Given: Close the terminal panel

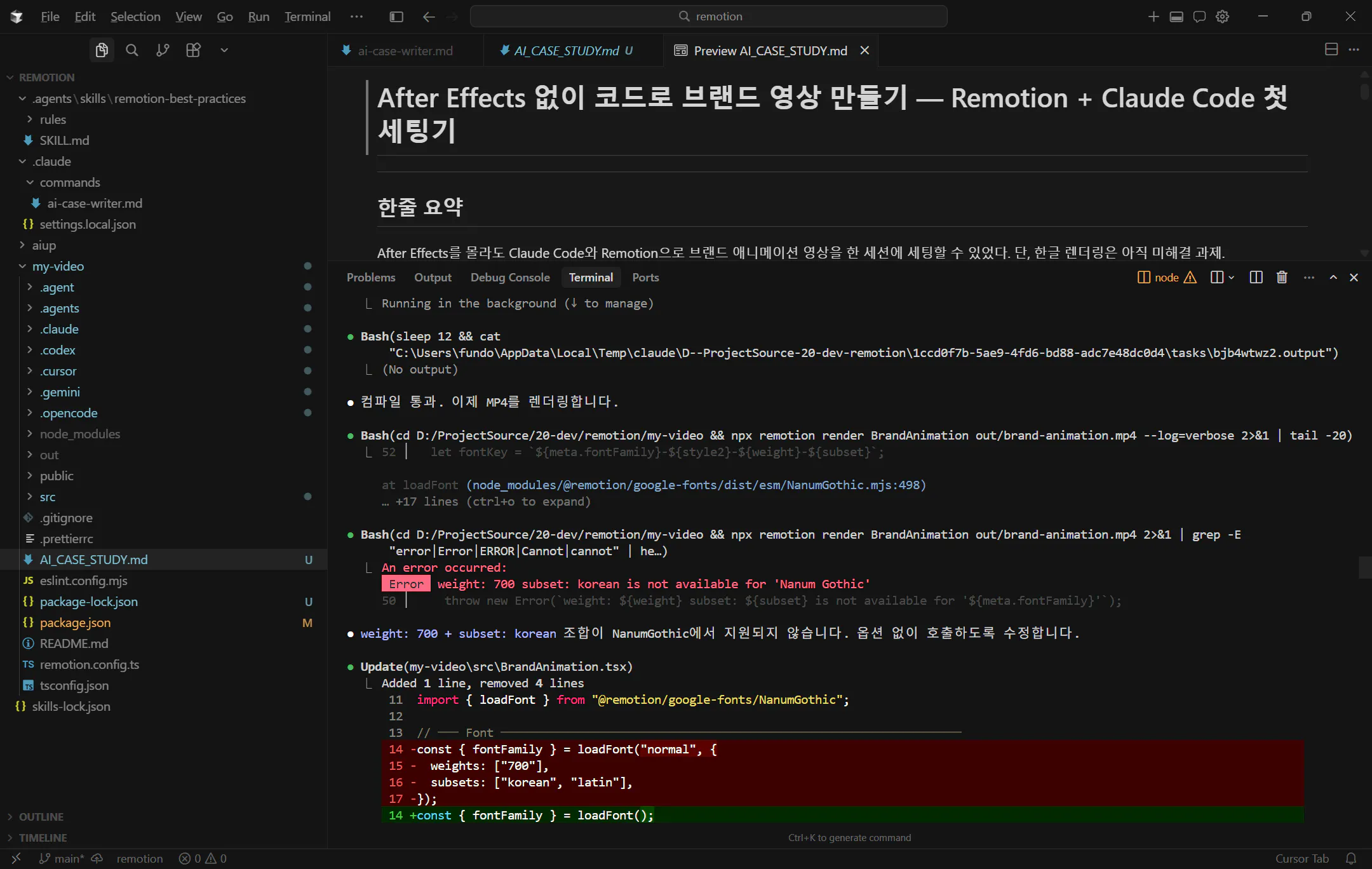Looking at the screenshot, I should pos(1354,278).
